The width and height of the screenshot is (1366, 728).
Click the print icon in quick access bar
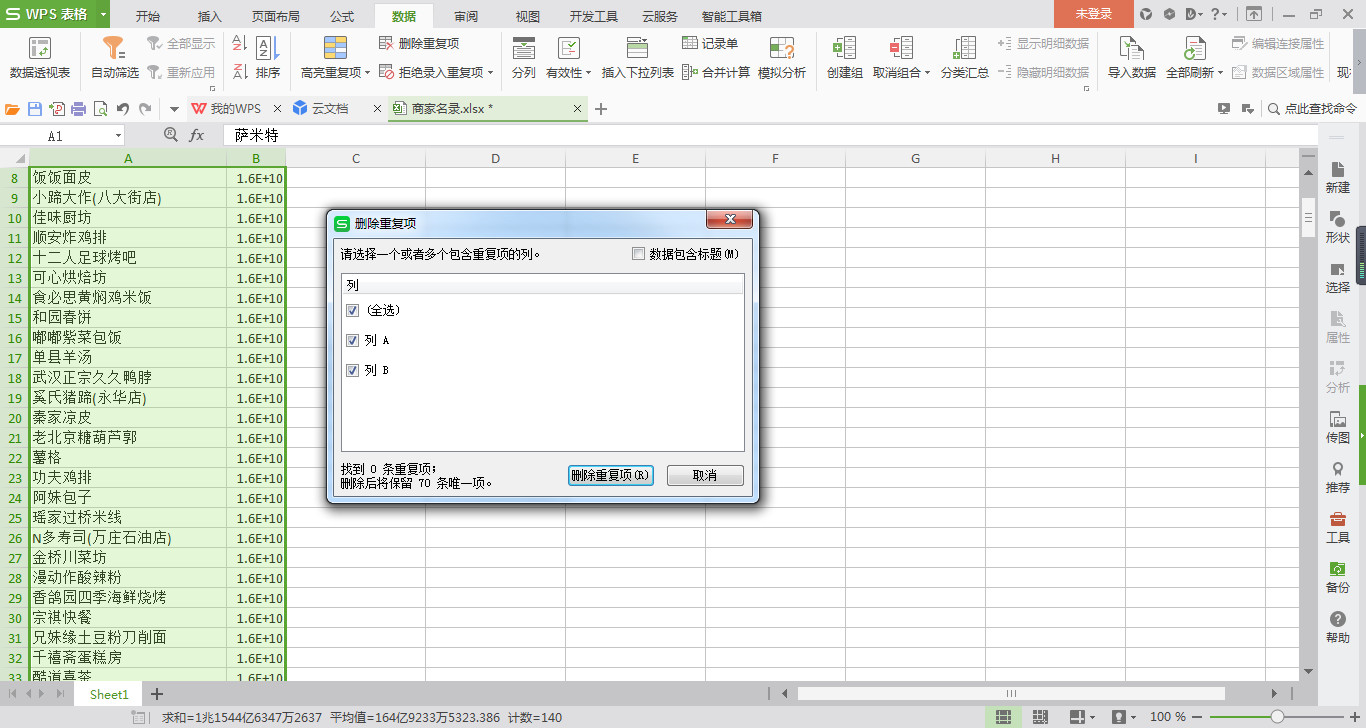(78, 108)
